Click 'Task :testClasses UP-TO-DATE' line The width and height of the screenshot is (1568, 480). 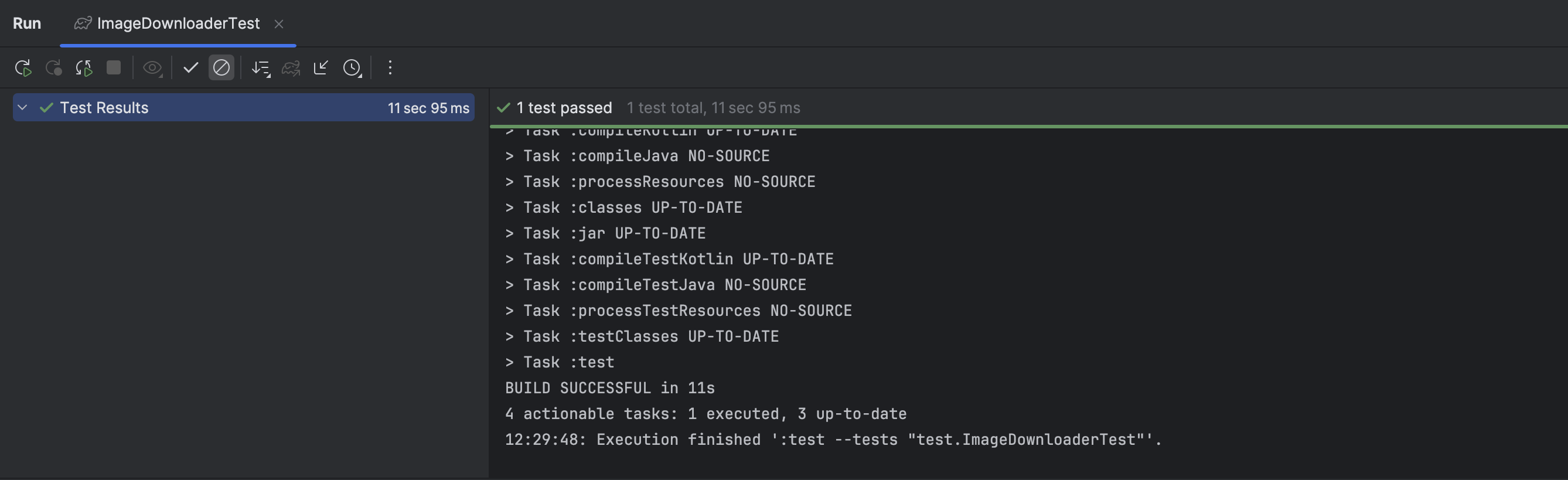(x=642, y=336)
